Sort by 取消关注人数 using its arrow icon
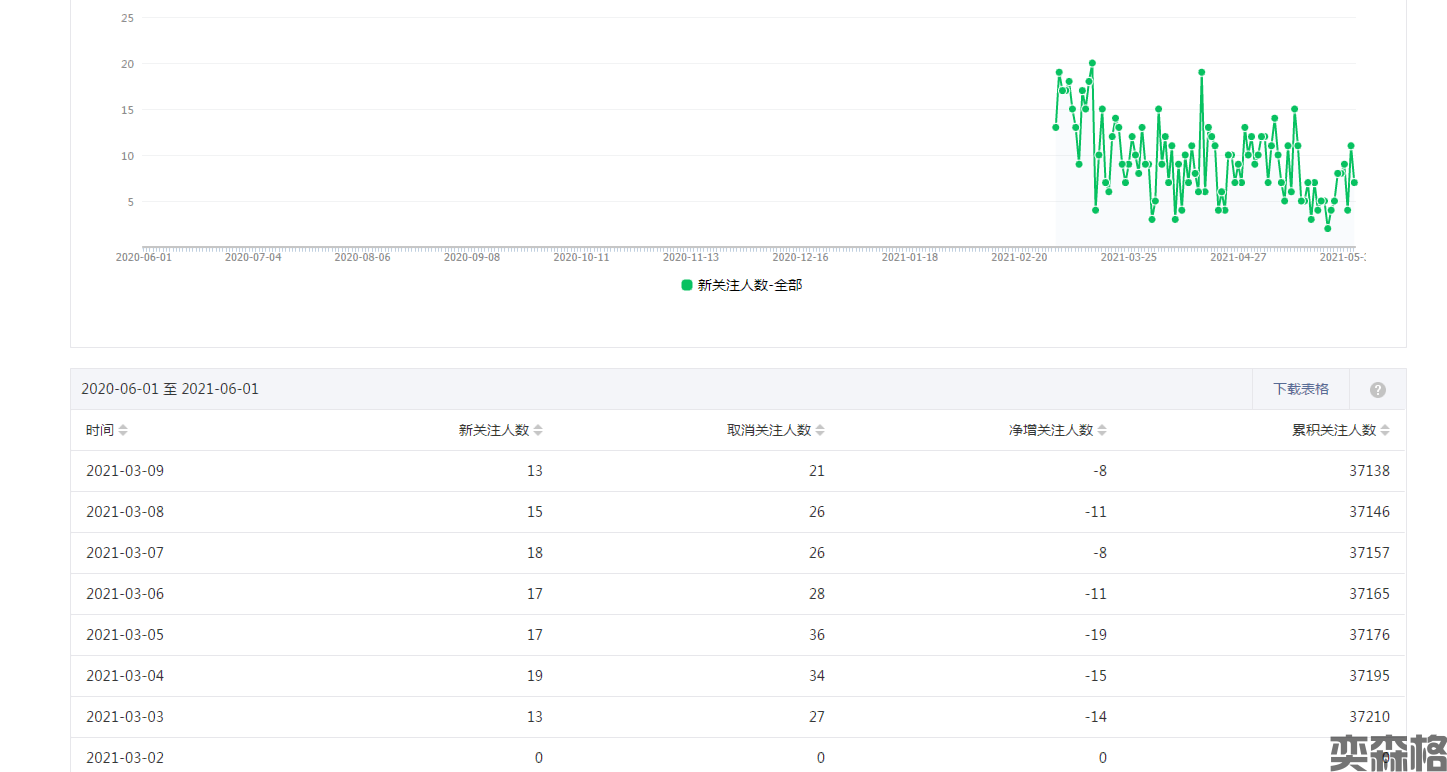The height and width of the screenshot is (772, 1447). click(820, 430)
